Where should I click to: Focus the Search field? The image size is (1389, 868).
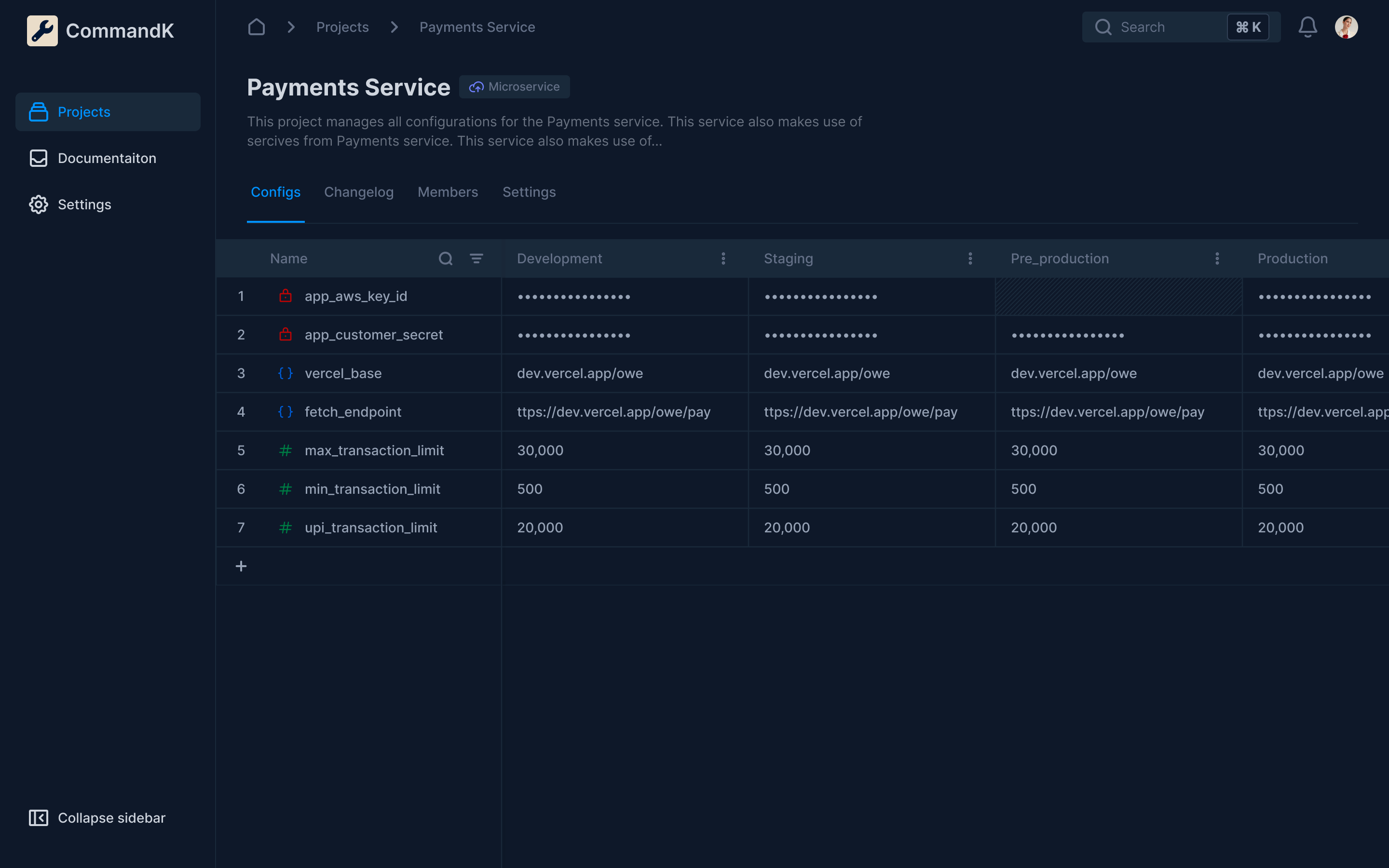pyautogui.click(x=1165, y=27)
